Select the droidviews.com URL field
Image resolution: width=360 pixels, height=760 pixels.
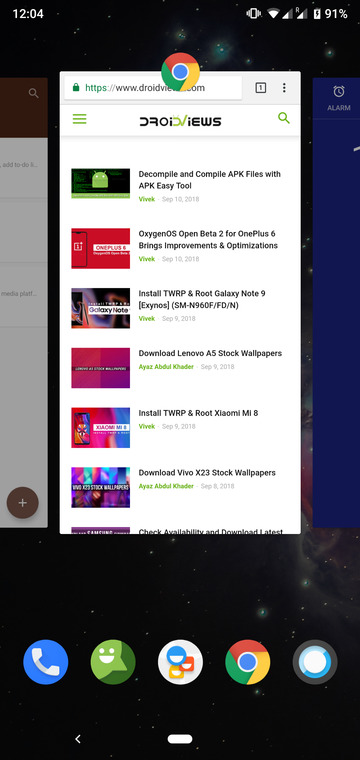click(153, 88)
